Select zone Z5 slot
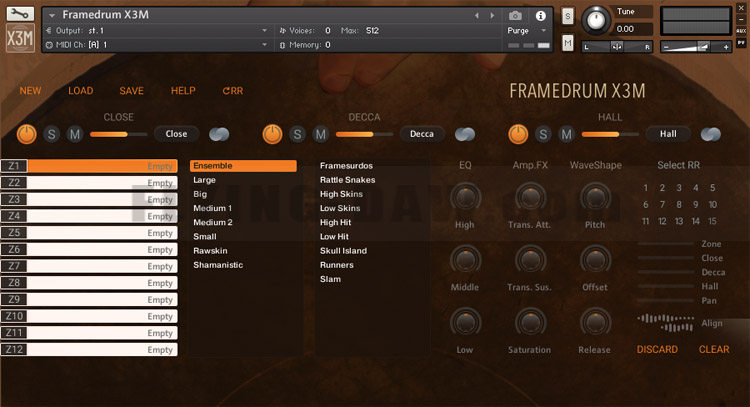The image size is (750, 407). pyautogui.click(x=89, y=233)
